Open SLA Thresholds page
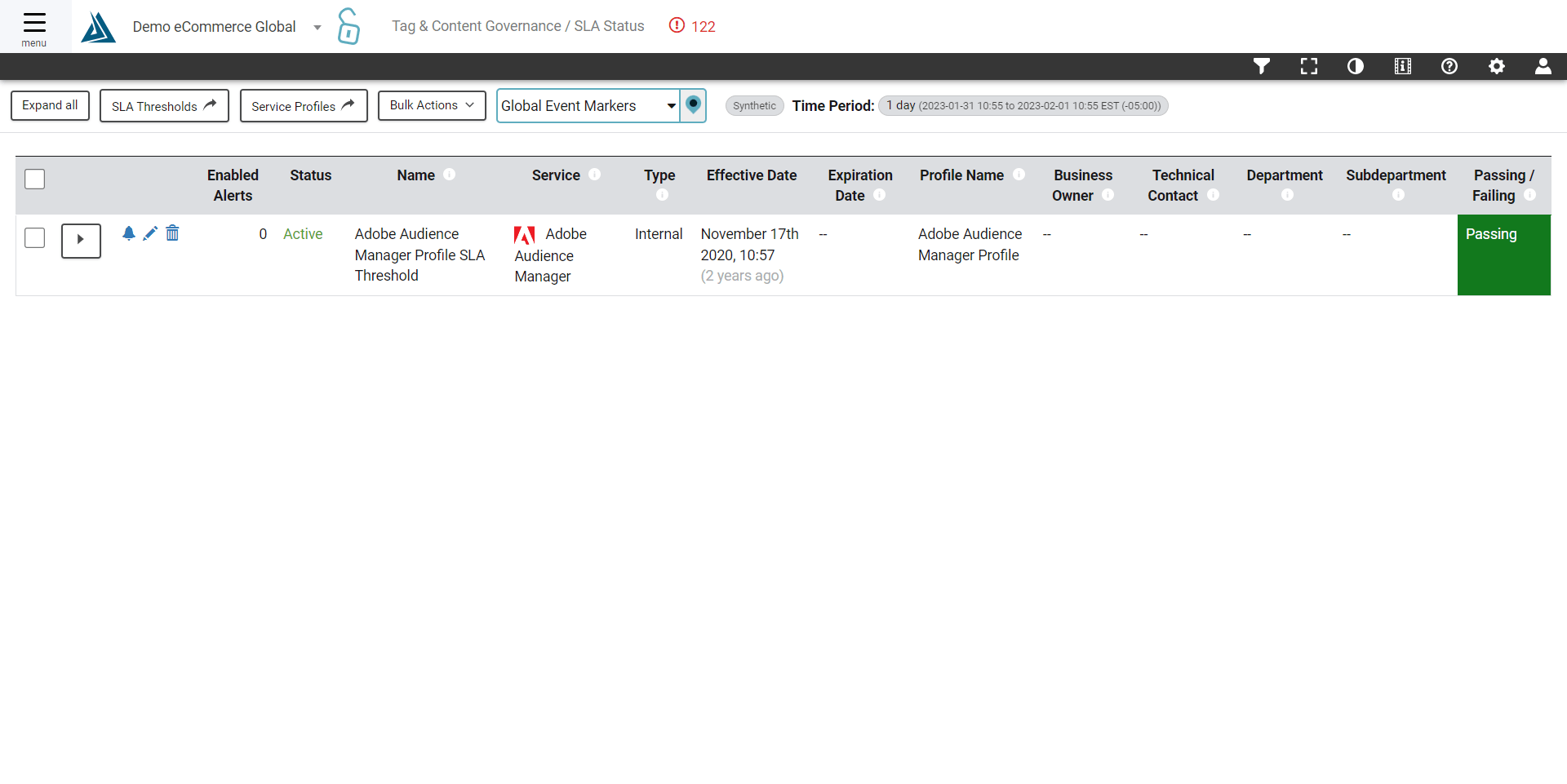 tap(163, 105)
